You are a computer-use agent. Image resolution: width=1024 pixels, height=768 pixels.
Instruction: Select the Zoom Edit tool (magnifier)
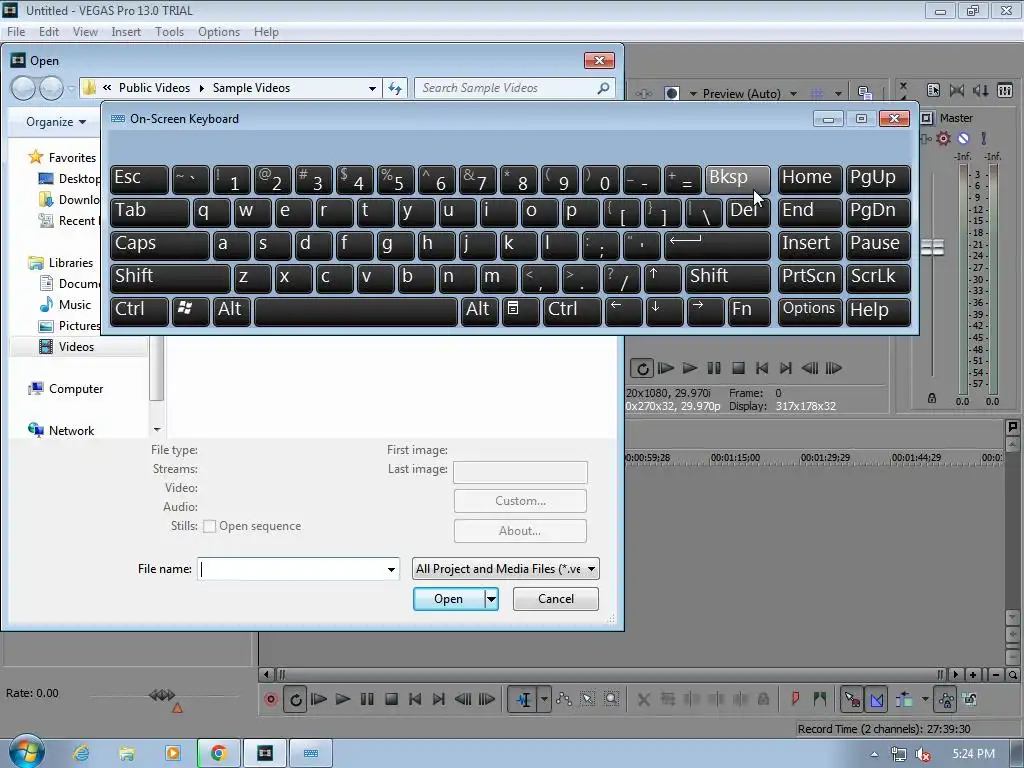(x=611, y=699)
